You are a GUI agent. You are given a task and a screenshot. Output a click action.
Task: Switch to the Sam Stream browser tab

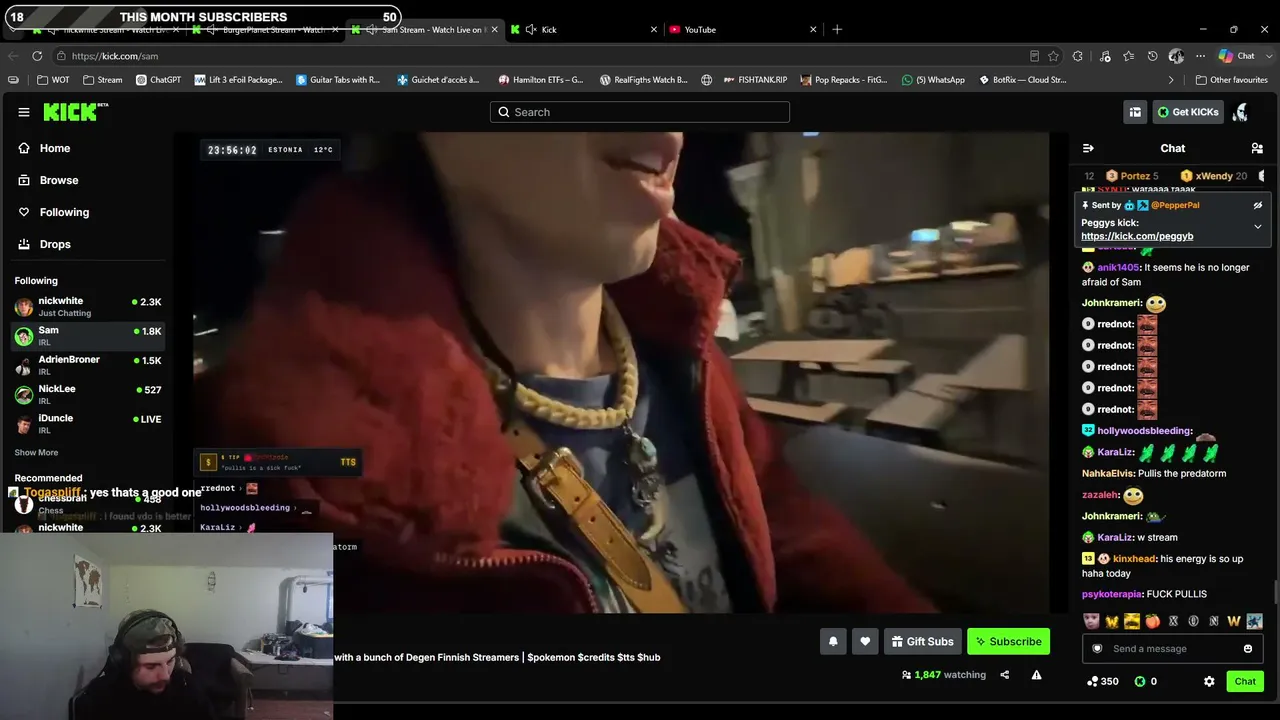425,30
